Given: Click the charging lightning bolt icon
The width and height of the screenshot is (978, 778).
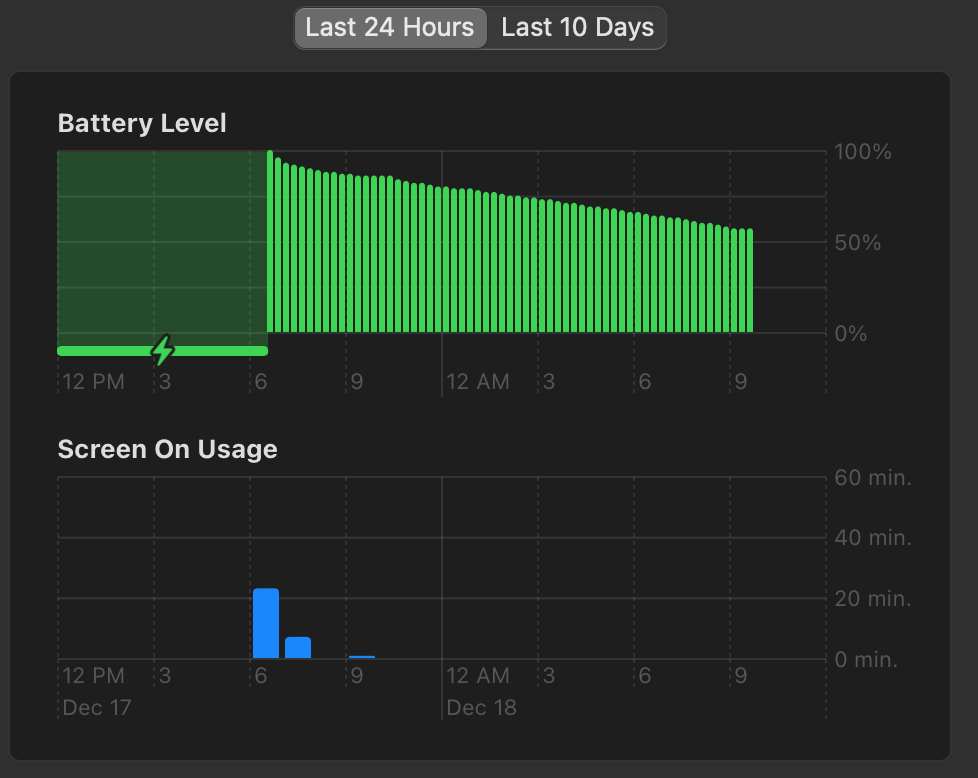Looking at the screenshot, I should 163,350.
